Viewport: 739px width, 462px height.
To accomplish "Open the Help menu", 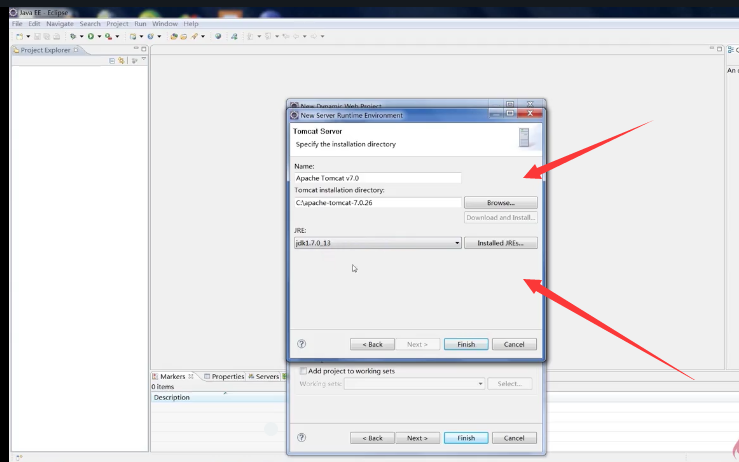I will 191,24.
